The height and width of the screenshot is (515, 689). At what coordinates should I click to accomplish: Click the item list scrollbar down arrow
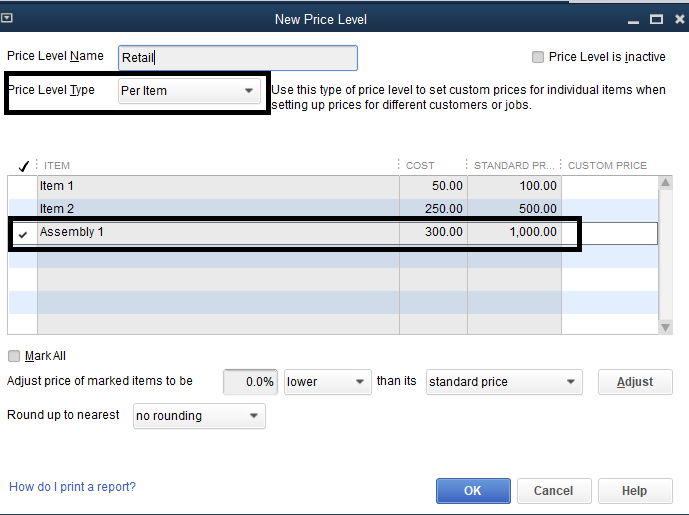[666, 327]
